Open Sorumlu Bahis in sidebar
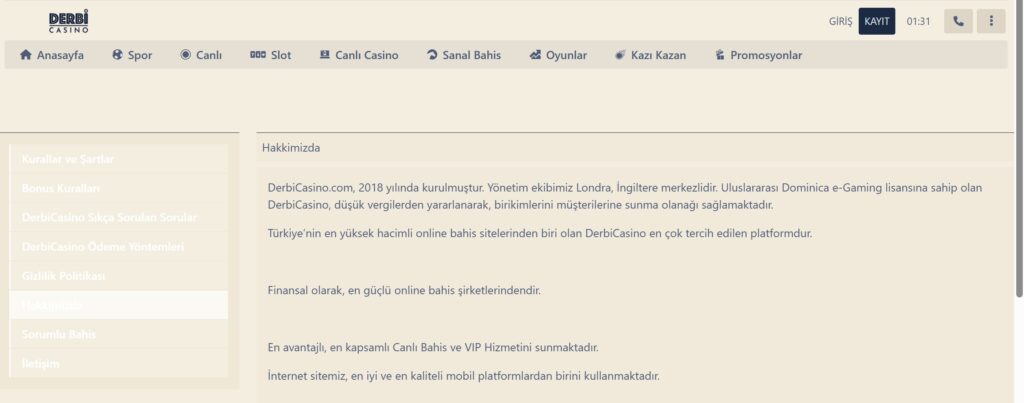 pos(119,334)
